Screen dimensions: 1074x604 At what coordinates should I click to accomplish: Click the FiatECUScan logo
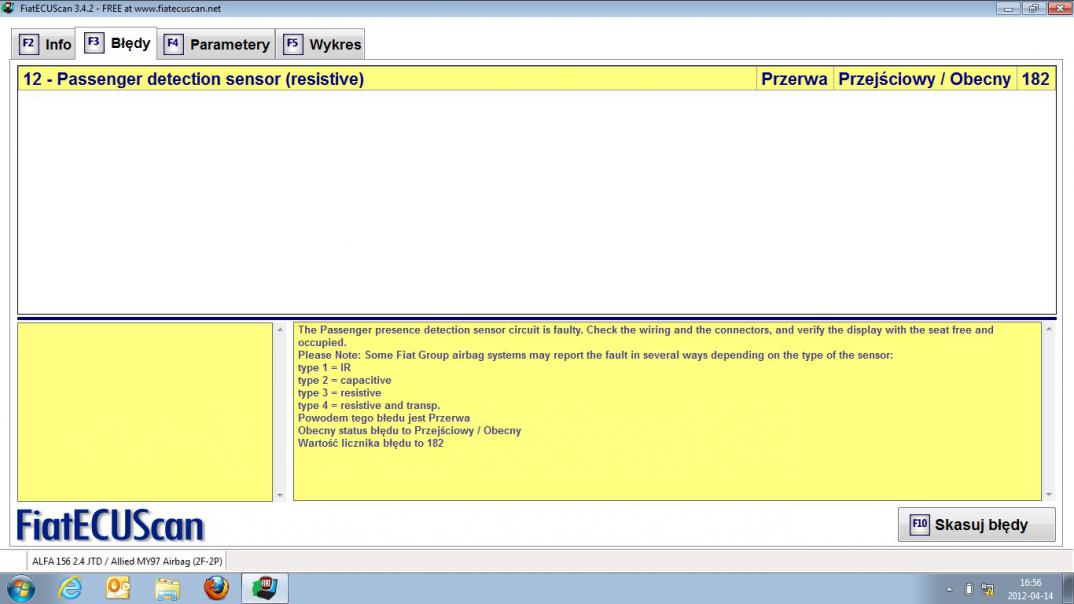(110, 525)
